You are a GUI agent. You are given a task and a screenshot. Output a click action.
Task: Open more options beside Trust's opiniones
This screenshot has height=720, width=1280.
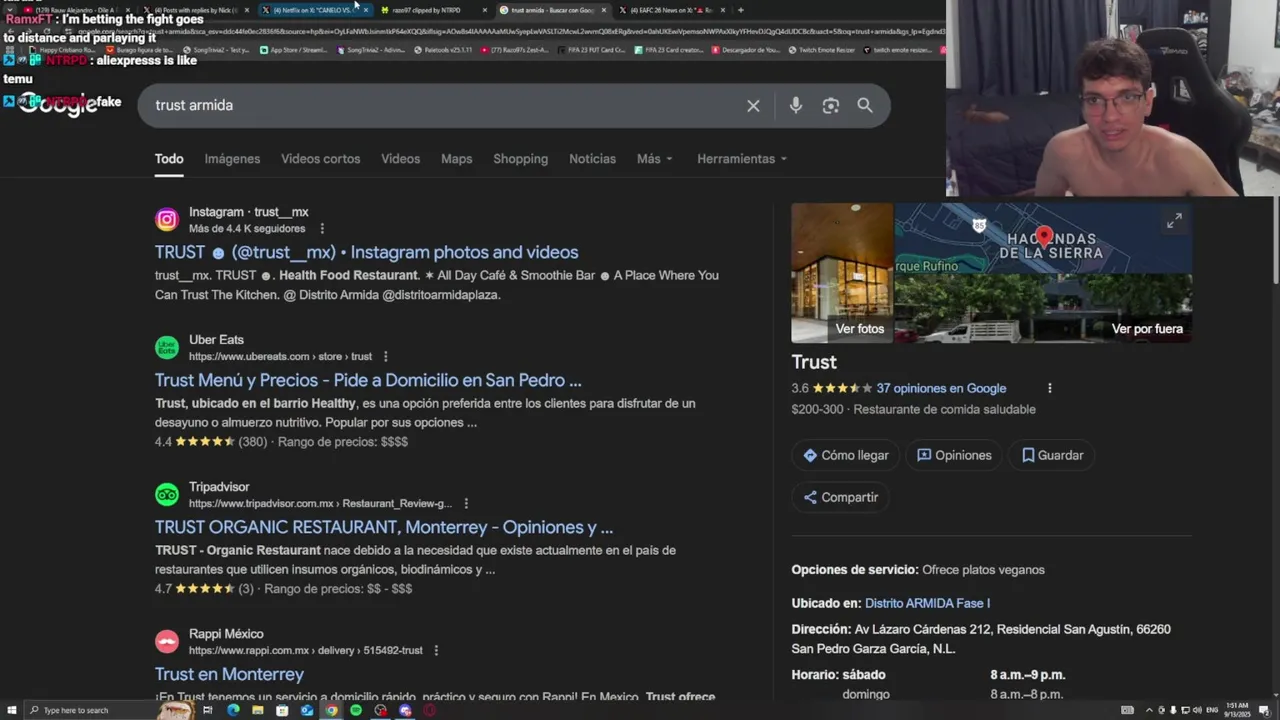1049,388
